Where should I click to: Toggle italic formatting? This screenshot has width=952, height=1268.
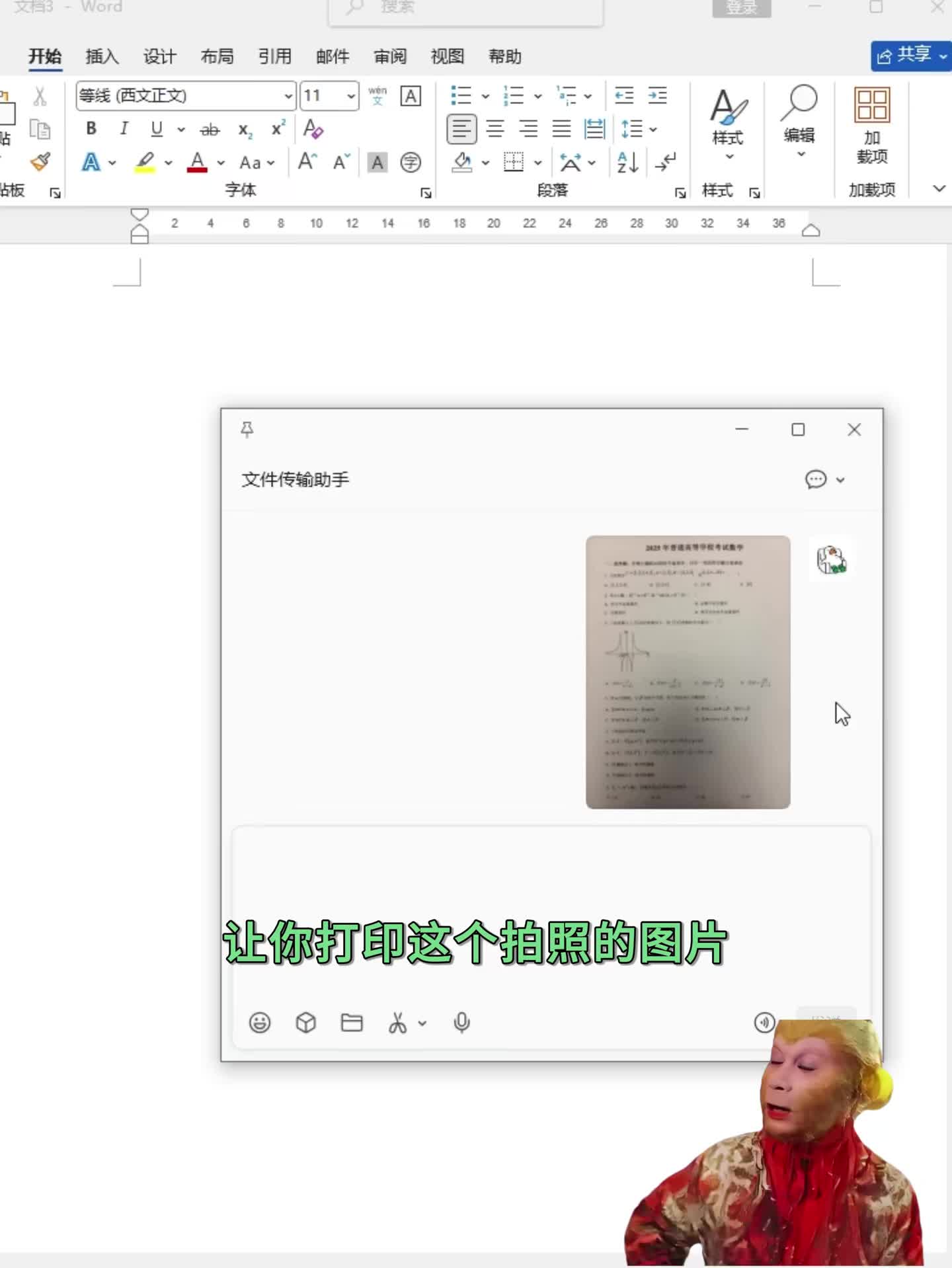[124, 129]
